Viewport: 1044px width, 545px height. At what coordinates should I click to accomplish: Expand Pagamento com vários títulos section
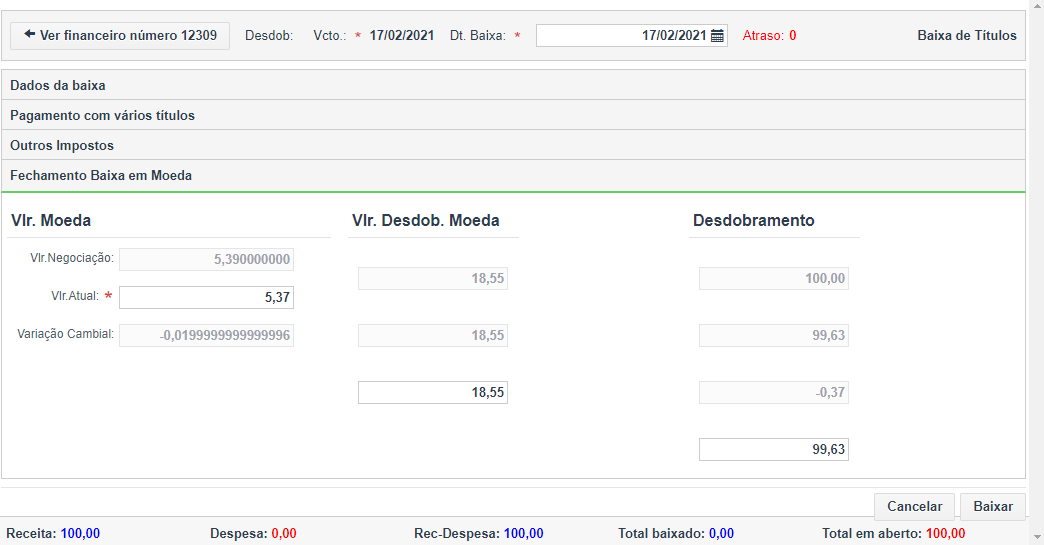coord(513,115)
